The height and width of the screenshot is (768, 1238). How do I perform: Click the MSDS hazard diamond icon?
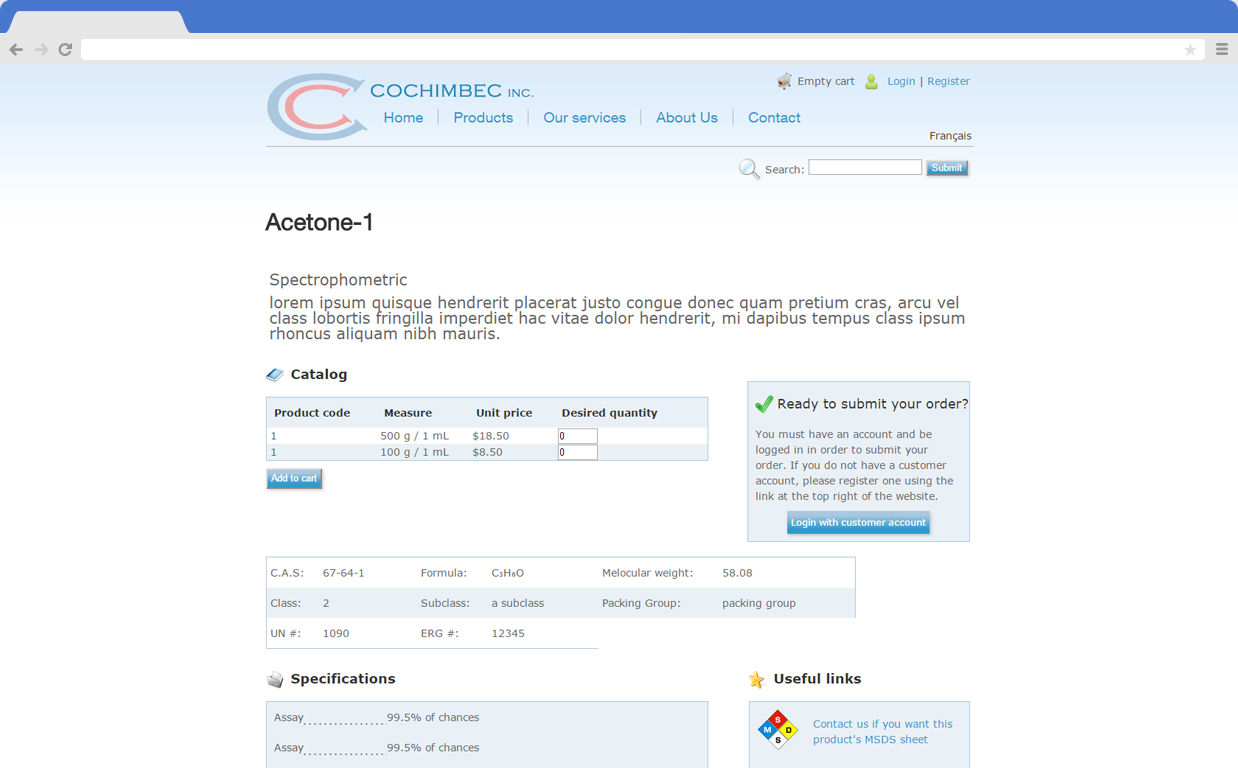point(777,730)
